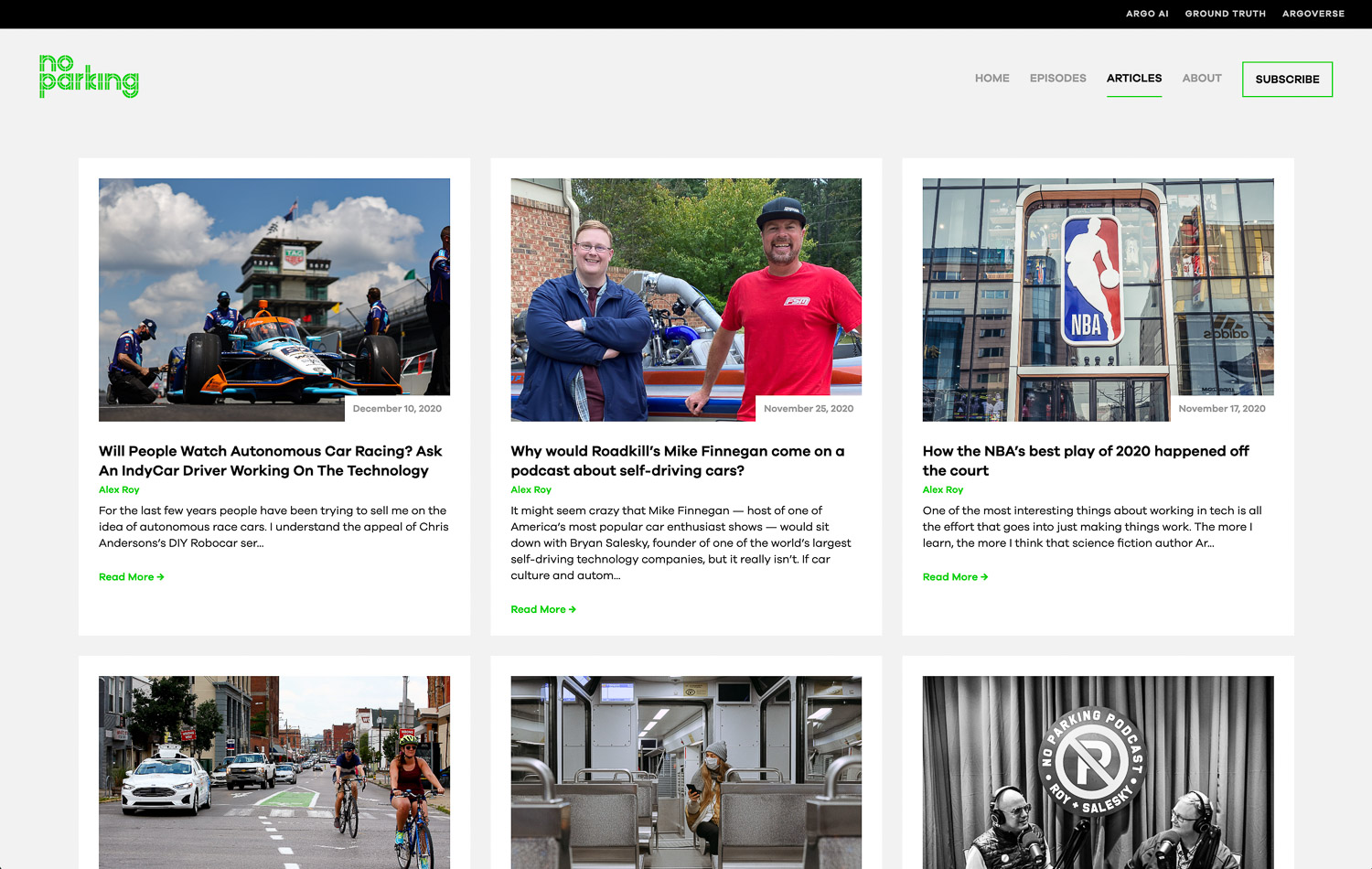Open the About page

point(1202,79)
